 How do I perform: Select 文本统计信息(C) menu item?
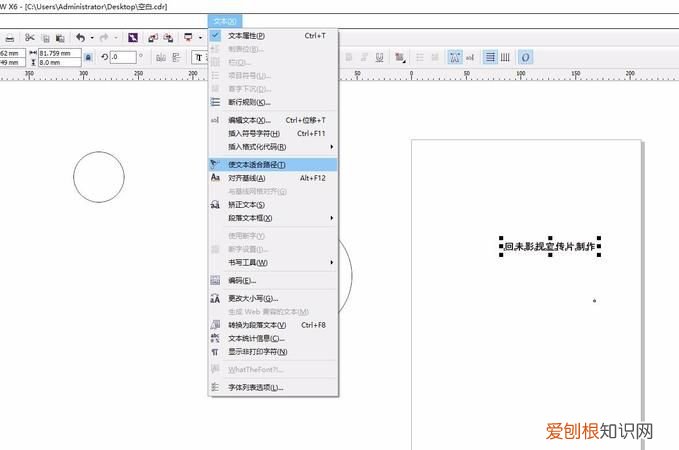click(x=273, y=338)
